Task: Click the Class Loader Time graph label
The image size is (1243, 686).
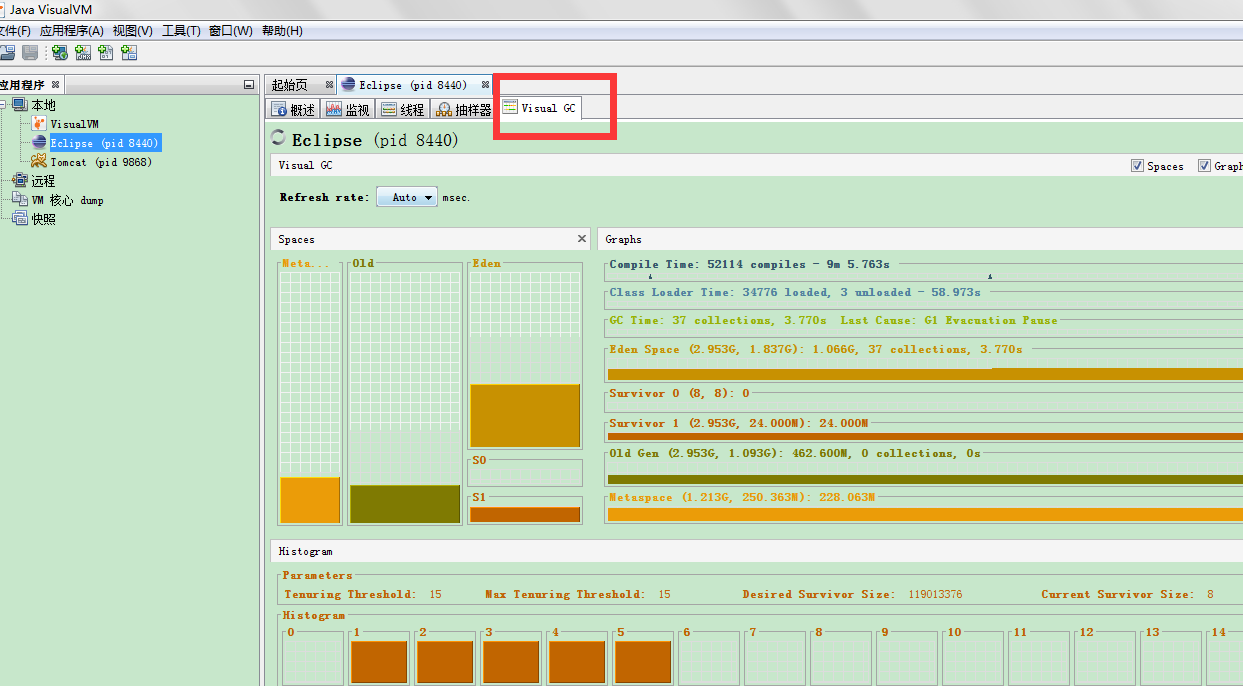Action: pos(795,292)
